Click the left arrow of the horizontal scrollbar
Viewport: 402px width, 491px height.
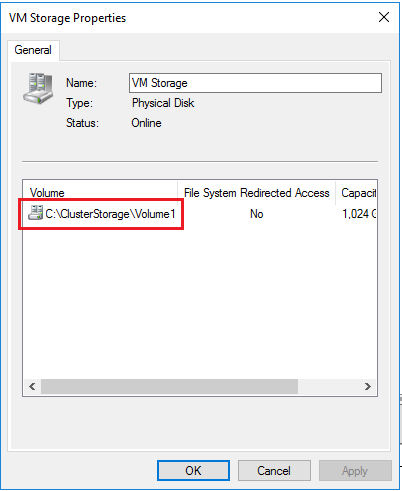click(x=32, y=386)
